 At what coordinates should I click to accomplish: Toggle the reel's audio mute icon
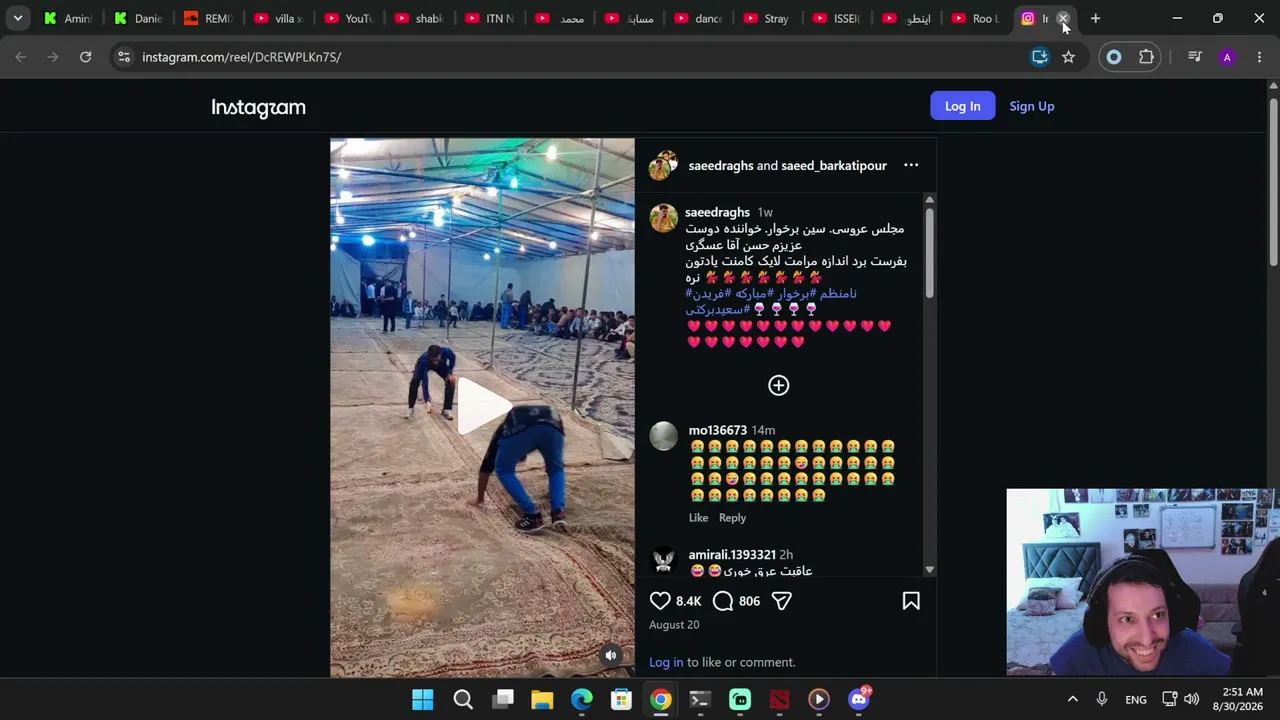point(611,656)
